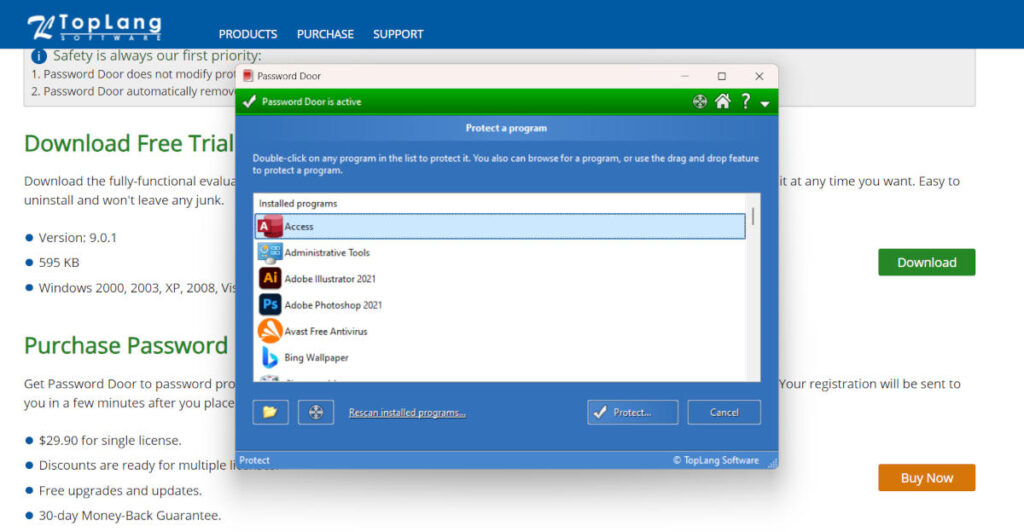The height and width of the screenshot is (532, 1024).
Task: Click the 595 KB bullet text
Action: (59, 262)
